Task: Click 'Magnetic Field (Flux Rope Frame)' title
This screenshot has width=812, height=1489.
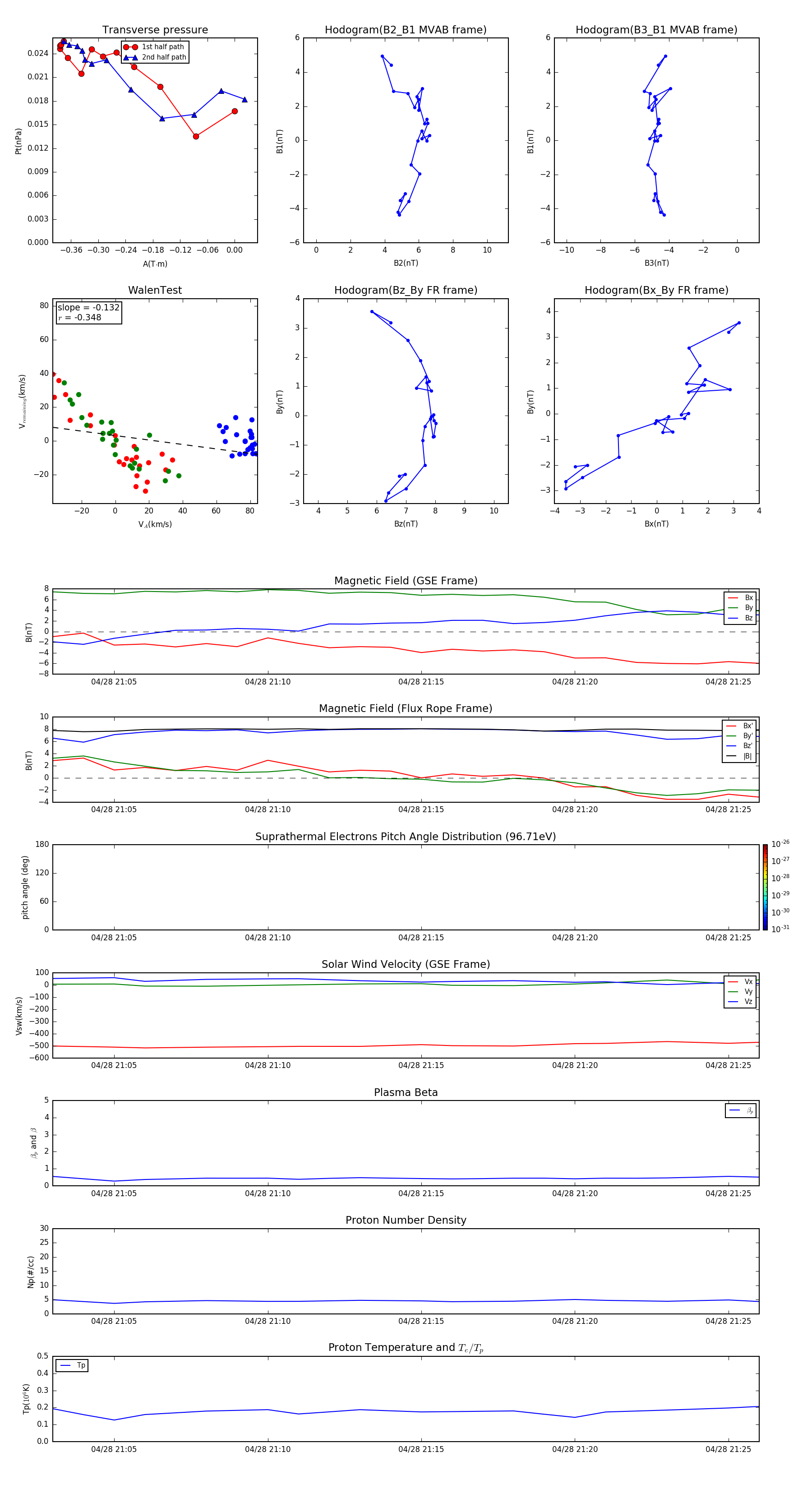Action: click(x=406, y=709)
